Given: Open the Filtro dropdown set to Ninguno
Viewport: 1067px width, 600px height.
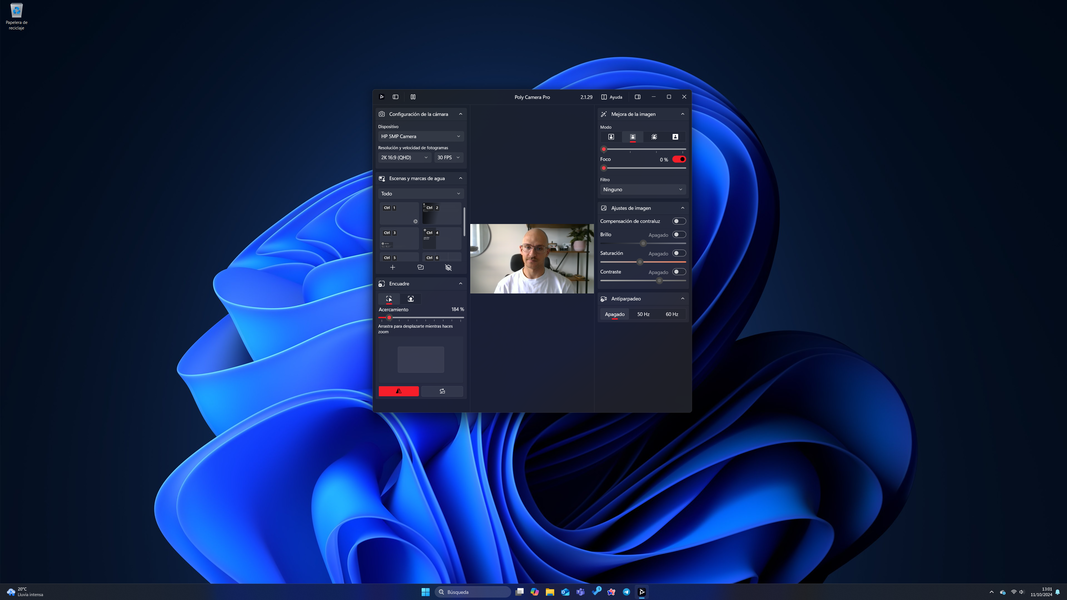Looking at the screenshot, I should pyautogui.click(x=643, y=189).
